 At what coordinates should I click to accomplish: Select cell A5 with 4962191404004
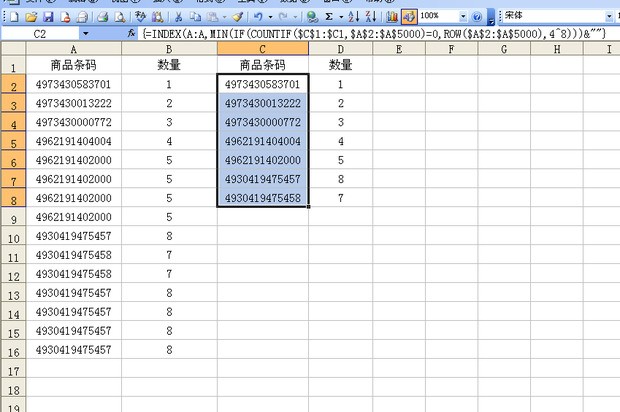pos(74,141)
